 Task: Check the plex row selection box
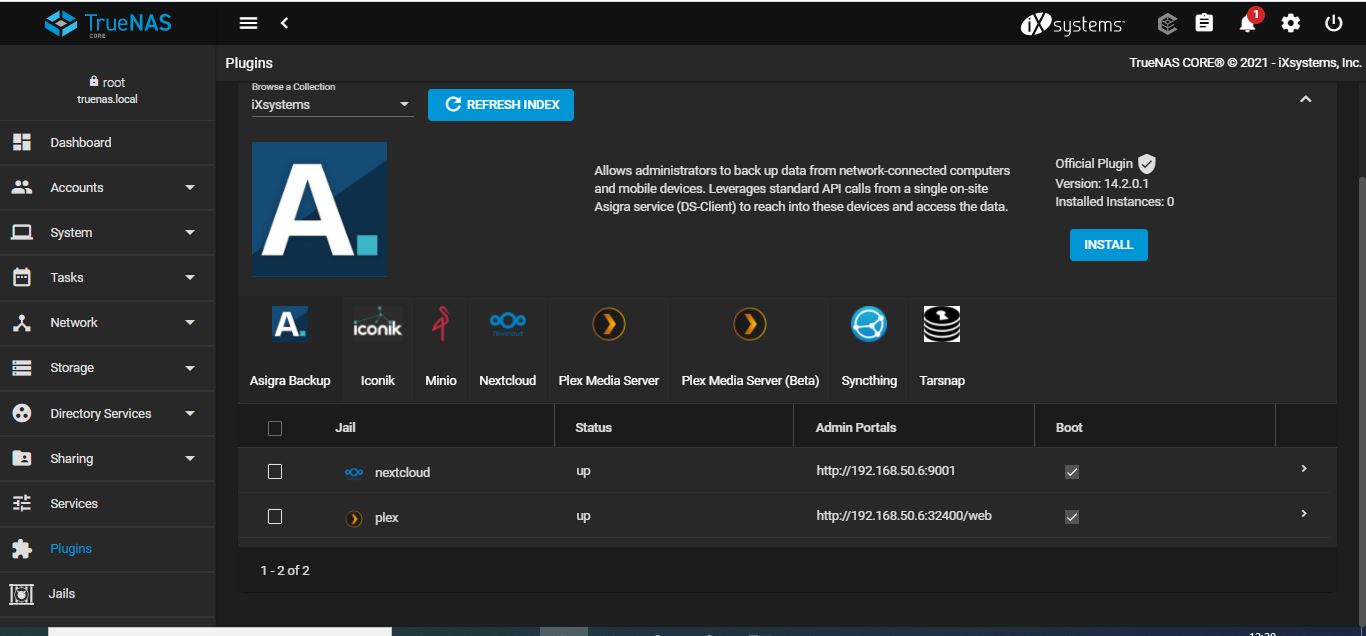coord(275,517)
